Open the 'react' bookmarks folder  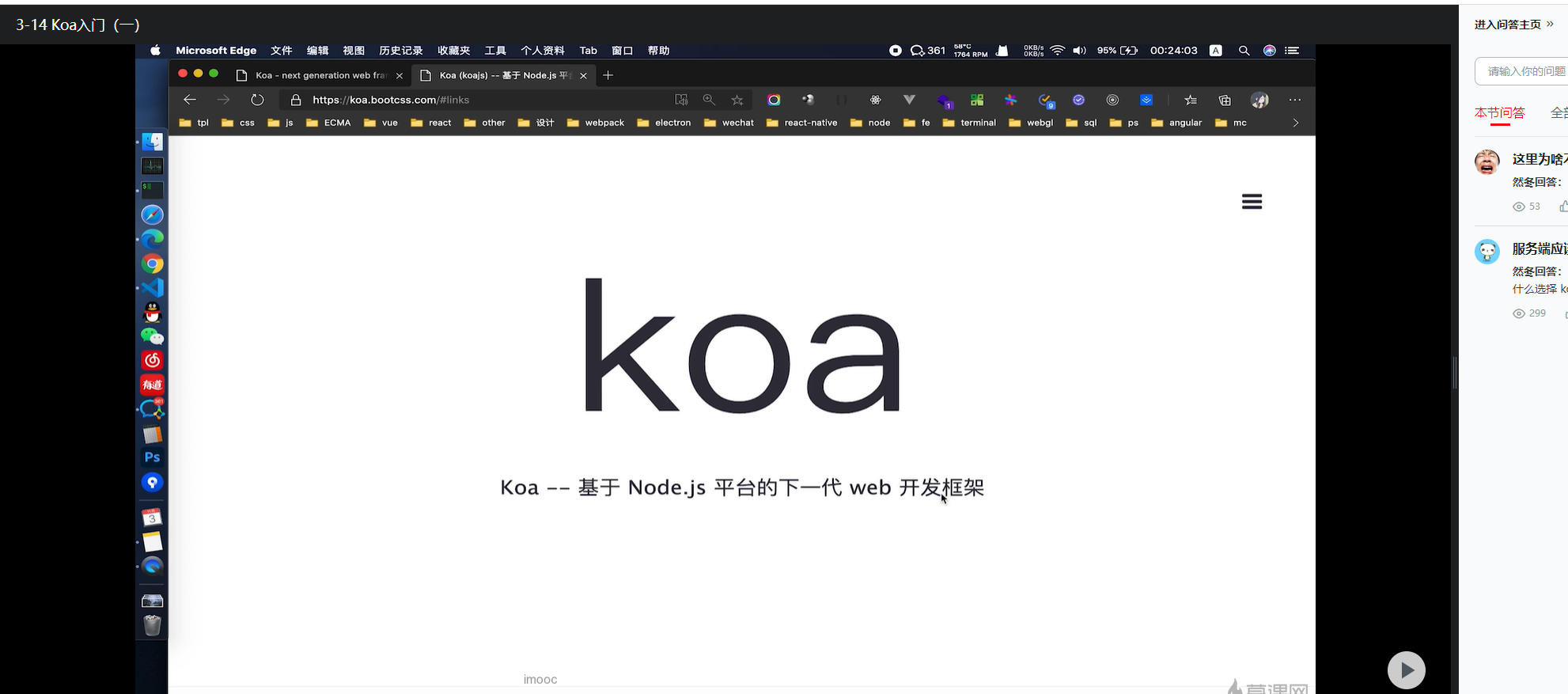tap(431, 123)
